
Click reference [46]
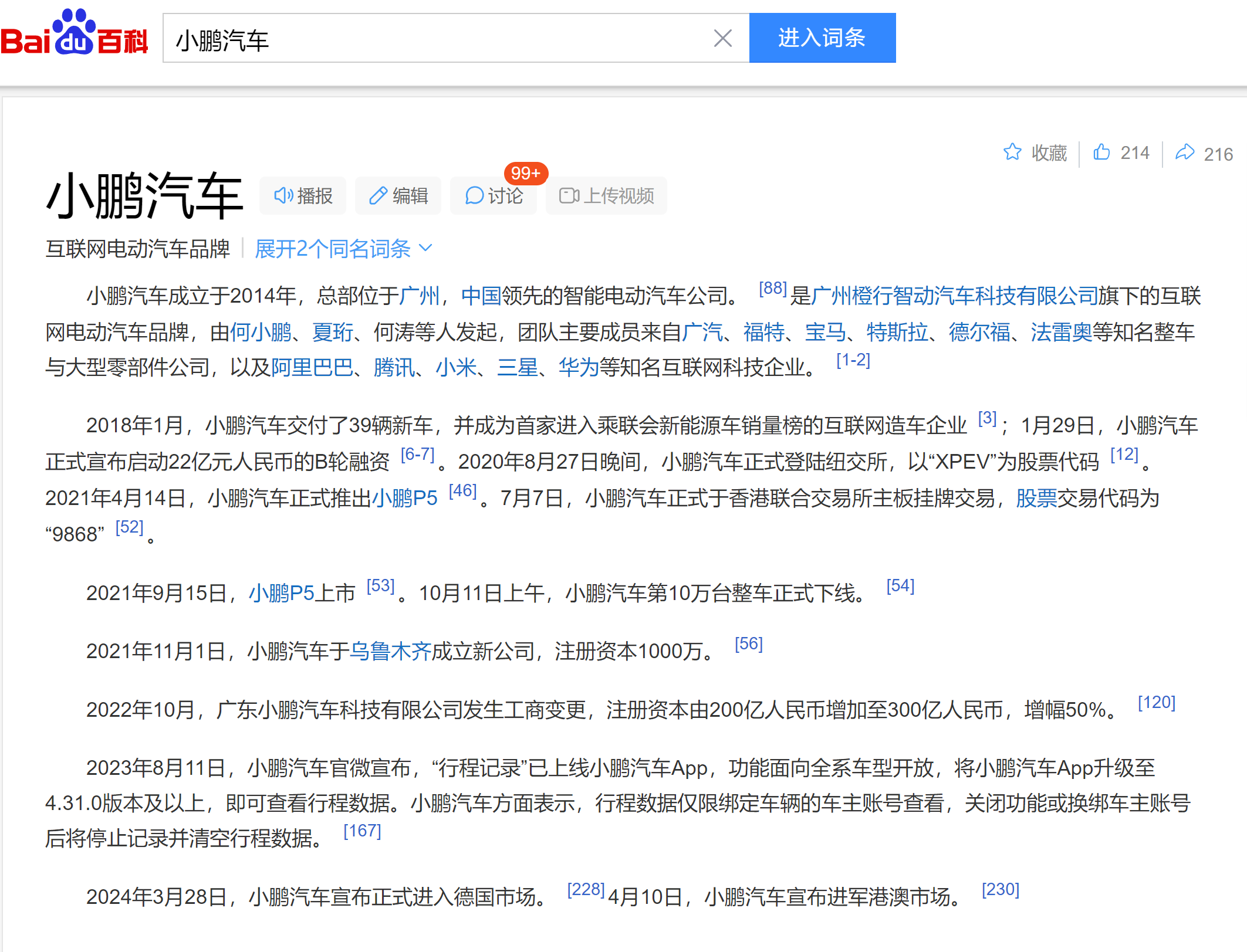tap(462, 491)
